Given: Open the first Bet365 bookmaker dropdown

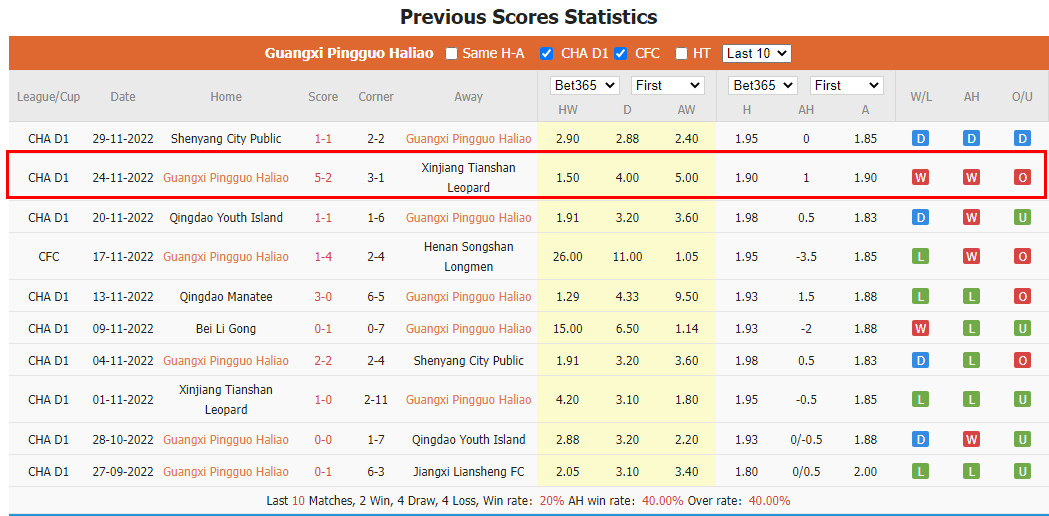Looking at the screenshot, I should [x=585, y=85].
